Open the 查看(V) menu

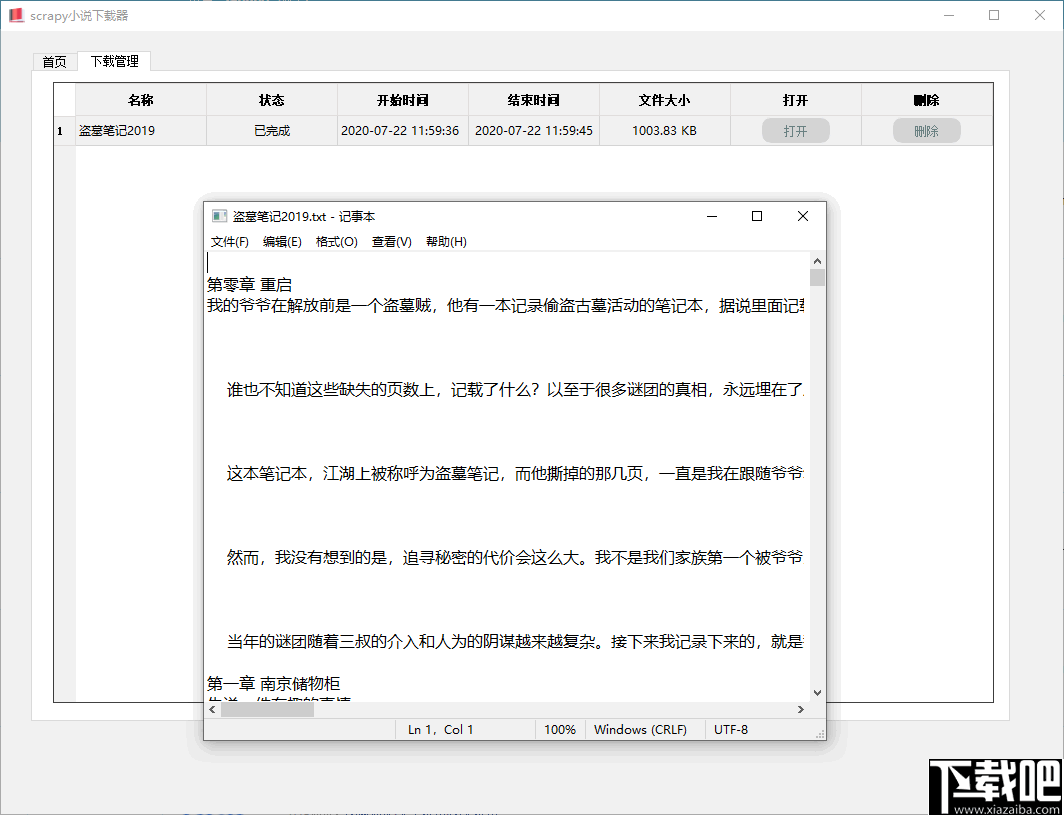pos(391,241)
